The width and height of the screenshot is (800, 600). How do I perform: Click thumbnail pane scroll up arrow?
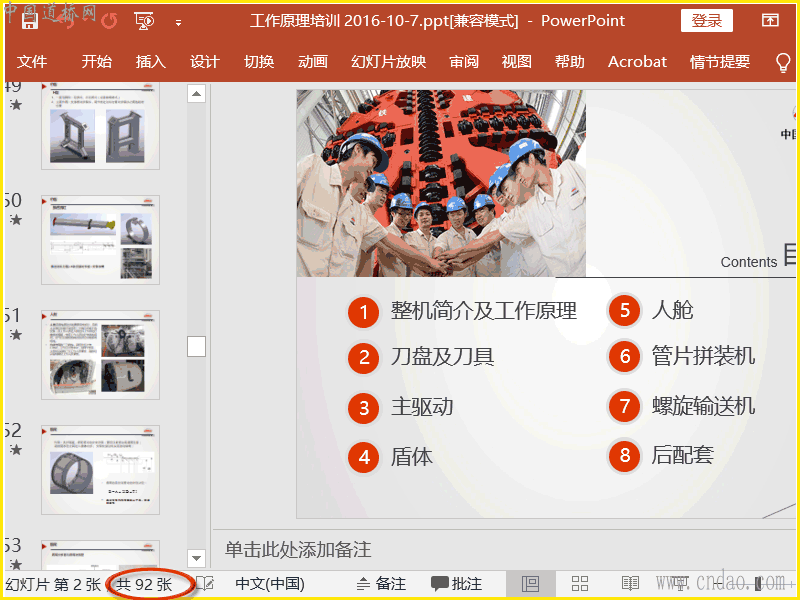coord(196,94)
